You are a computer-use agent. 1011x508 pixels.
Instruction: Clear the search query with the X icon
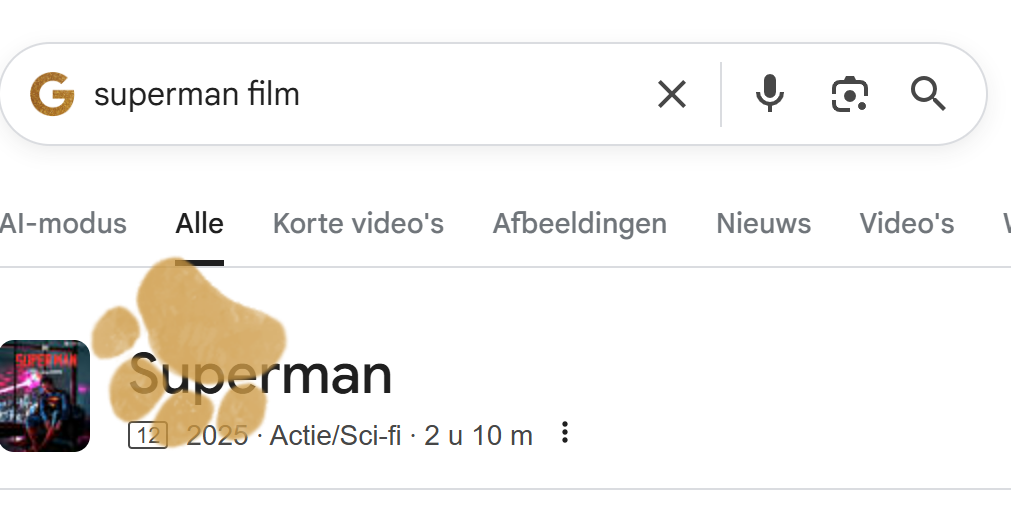coord(672,95)
